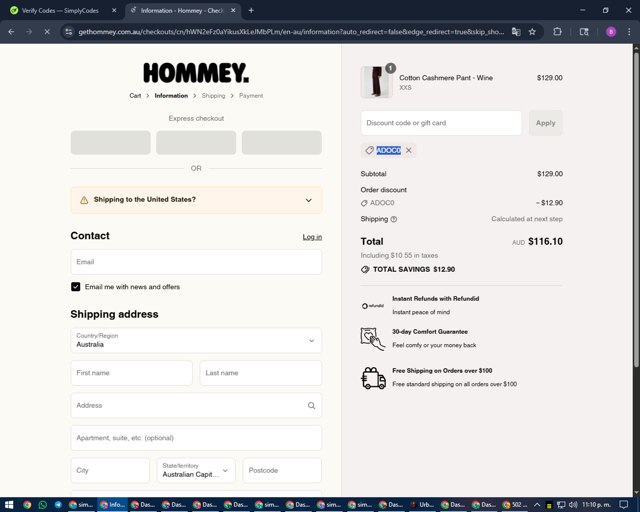Screen dimensions: 640x512
Task: Click the highlighted ADOC0 discount tag text
Action: tap(388, 150)
